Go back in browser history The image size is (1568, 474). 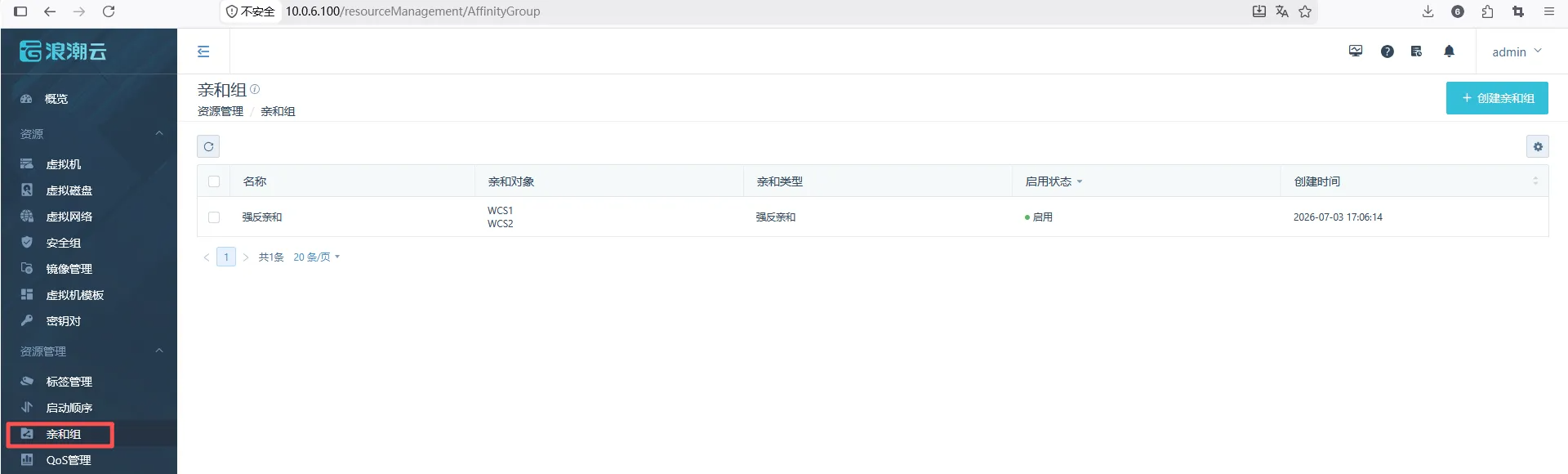[50, 11]
